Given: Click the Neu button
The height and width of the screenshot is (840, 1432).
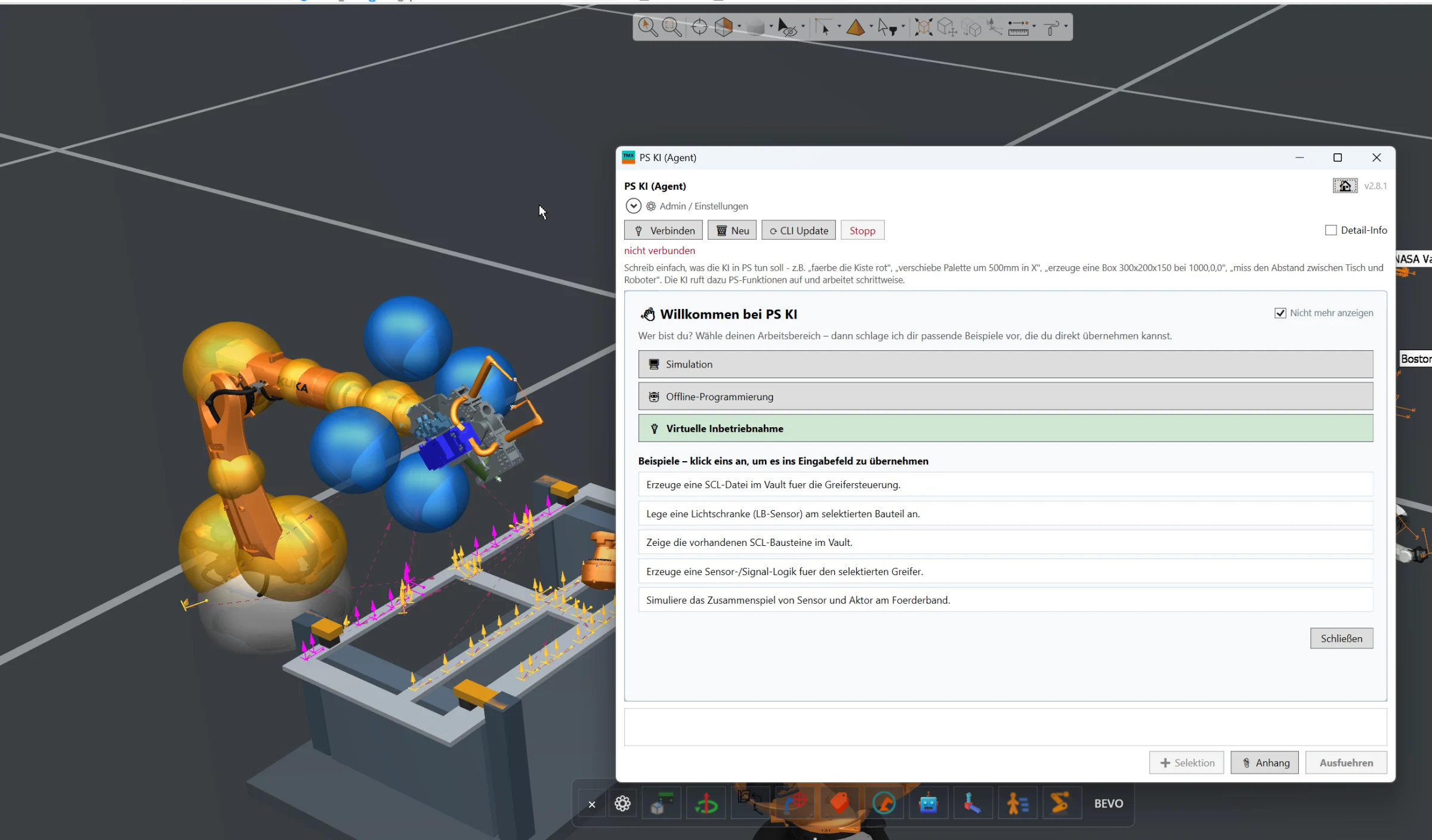Looking at the screenshot, I should (732, 230).
